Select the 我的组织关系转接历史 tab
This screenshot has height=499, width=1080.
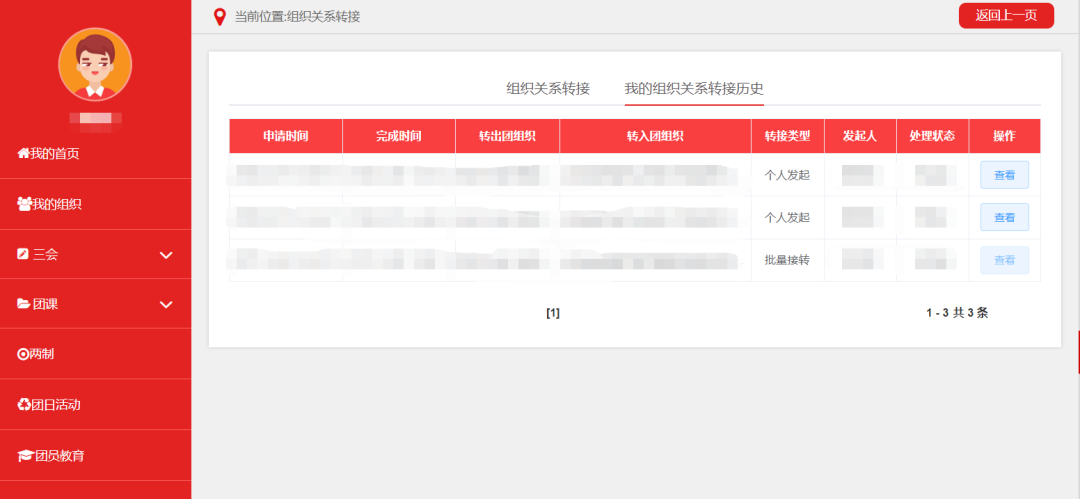click(694, 88)
